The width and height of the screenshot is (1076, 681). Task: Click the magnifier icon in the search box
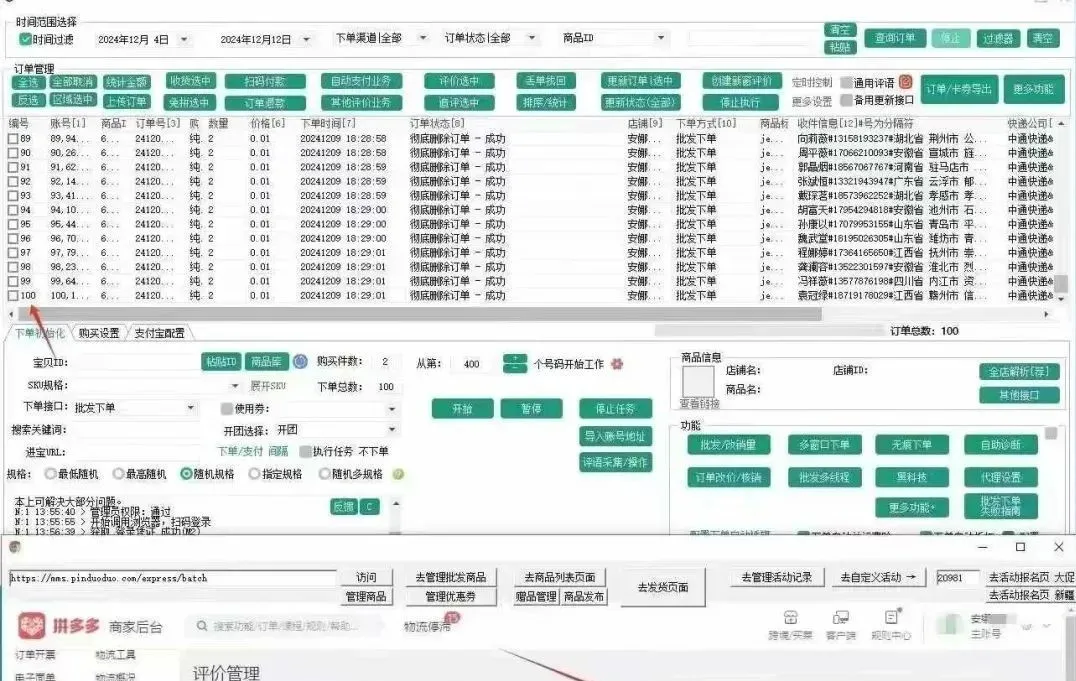pyautogui.click(x=202, y=627)
